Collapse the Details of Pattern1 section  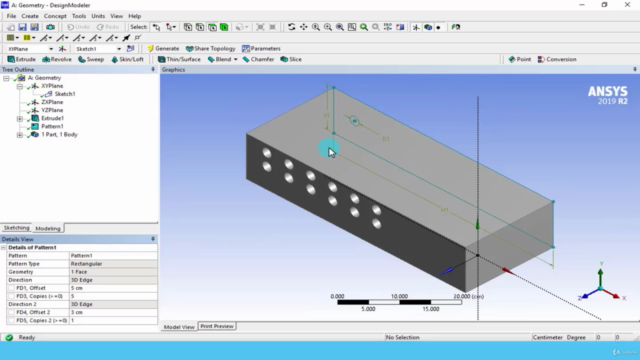(4, 248)
